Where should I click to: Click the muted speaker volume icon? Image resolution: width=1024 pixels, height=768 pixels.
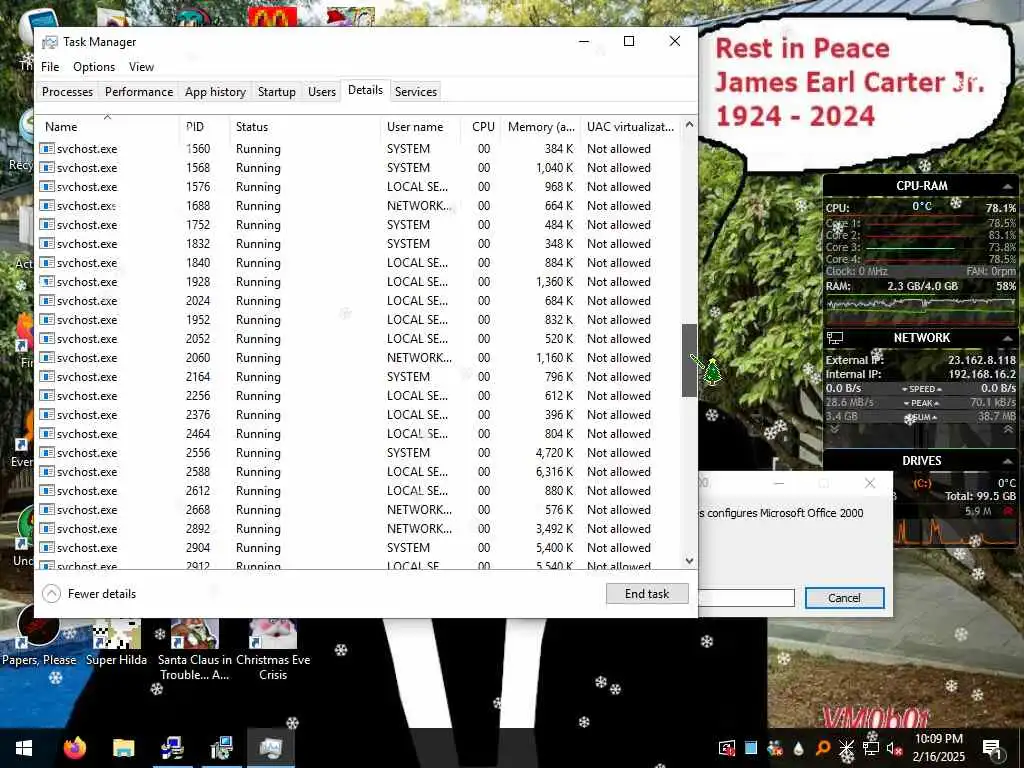tap(895, 748)
